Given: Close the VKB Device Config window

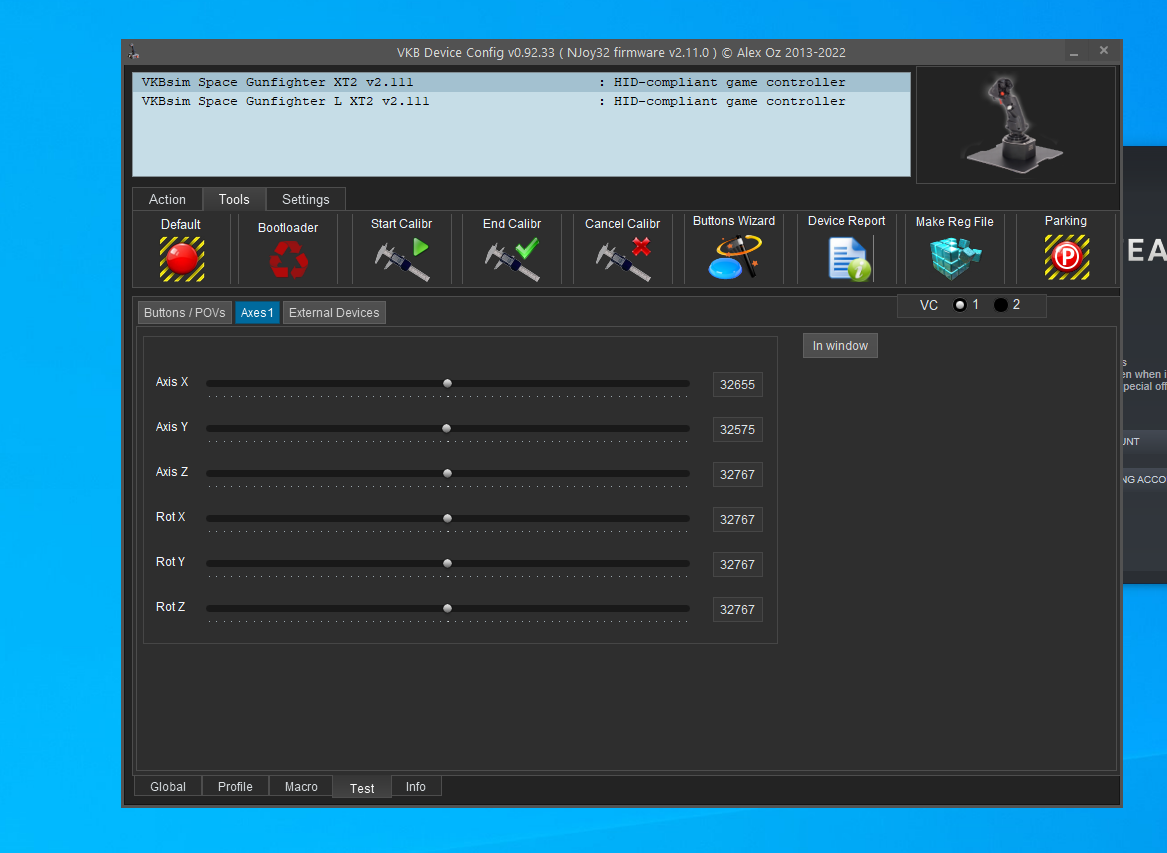Looking at the screenshot, I should click(1104, 51).
